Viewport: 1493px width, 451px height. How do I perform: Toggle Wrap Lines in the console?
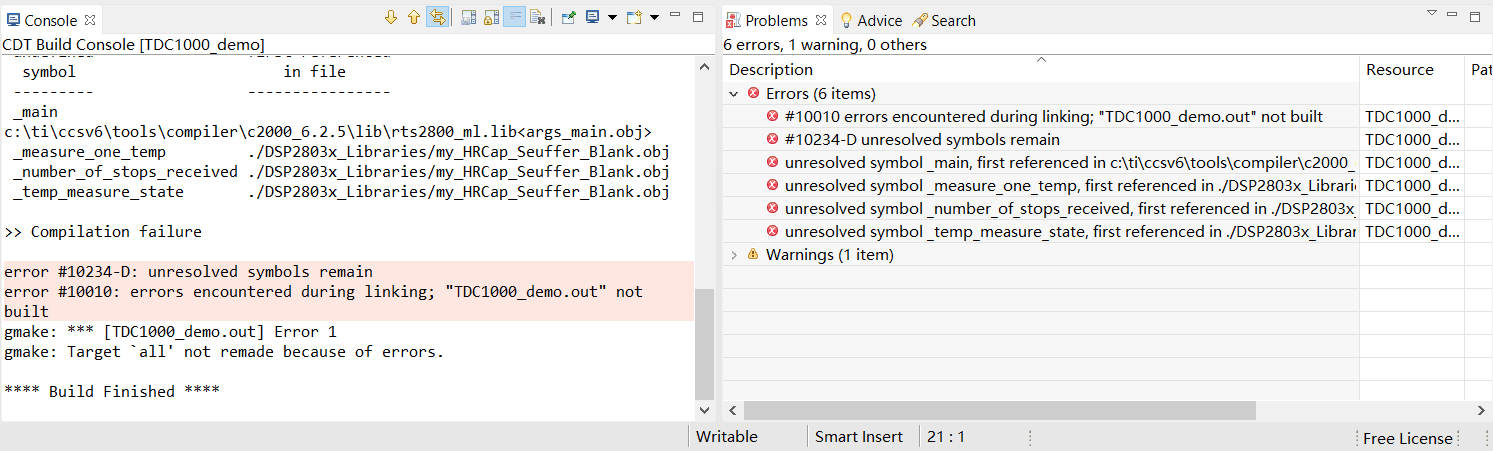coord(514,17)
